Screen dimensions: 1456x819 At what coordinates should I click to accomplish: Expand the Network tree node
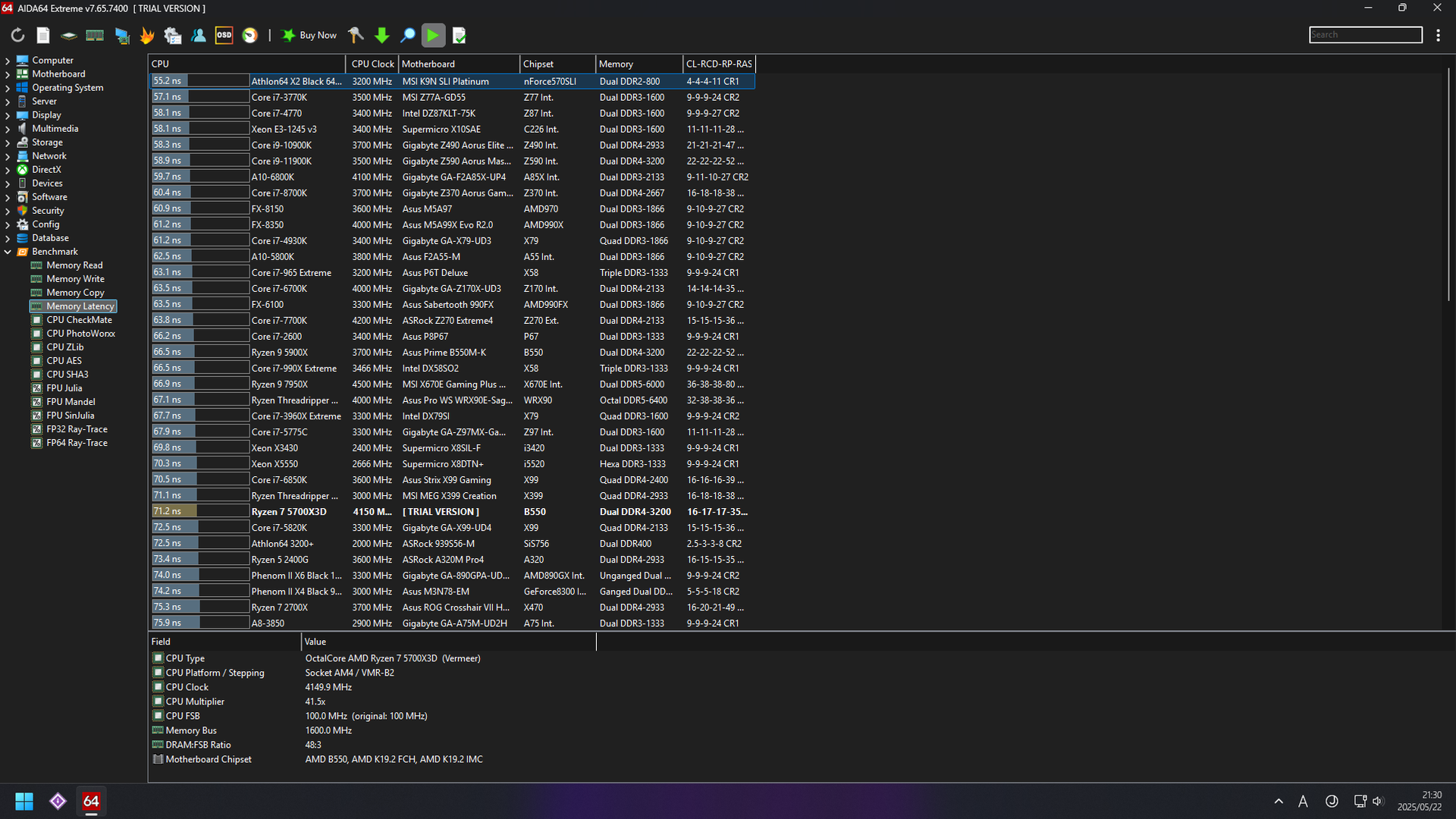(x=8, y=156)
